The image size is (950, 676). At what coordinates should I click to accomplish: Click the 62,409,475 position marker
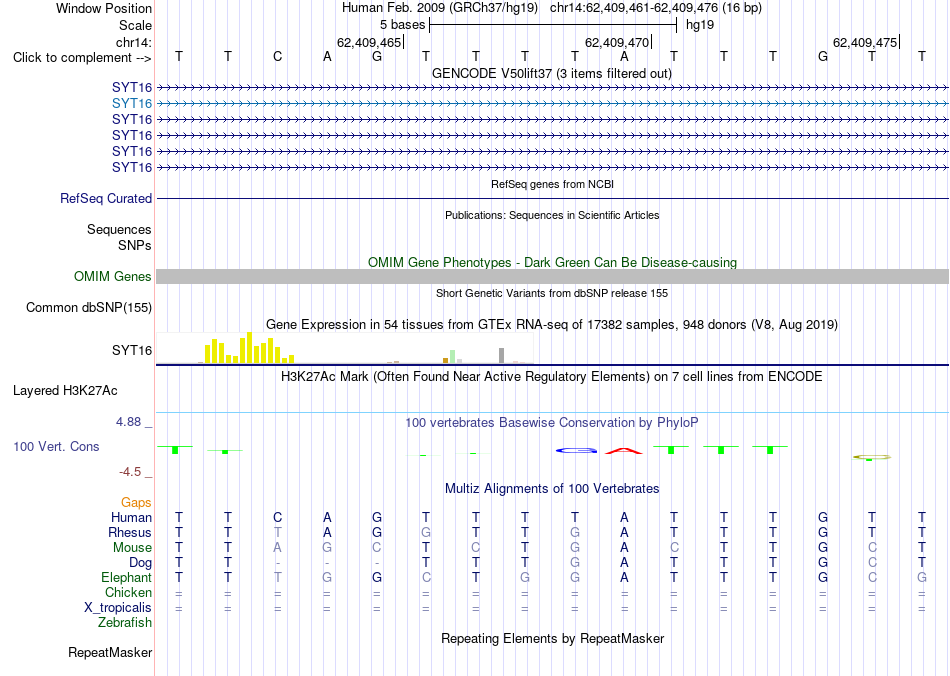tap(866, 42)
